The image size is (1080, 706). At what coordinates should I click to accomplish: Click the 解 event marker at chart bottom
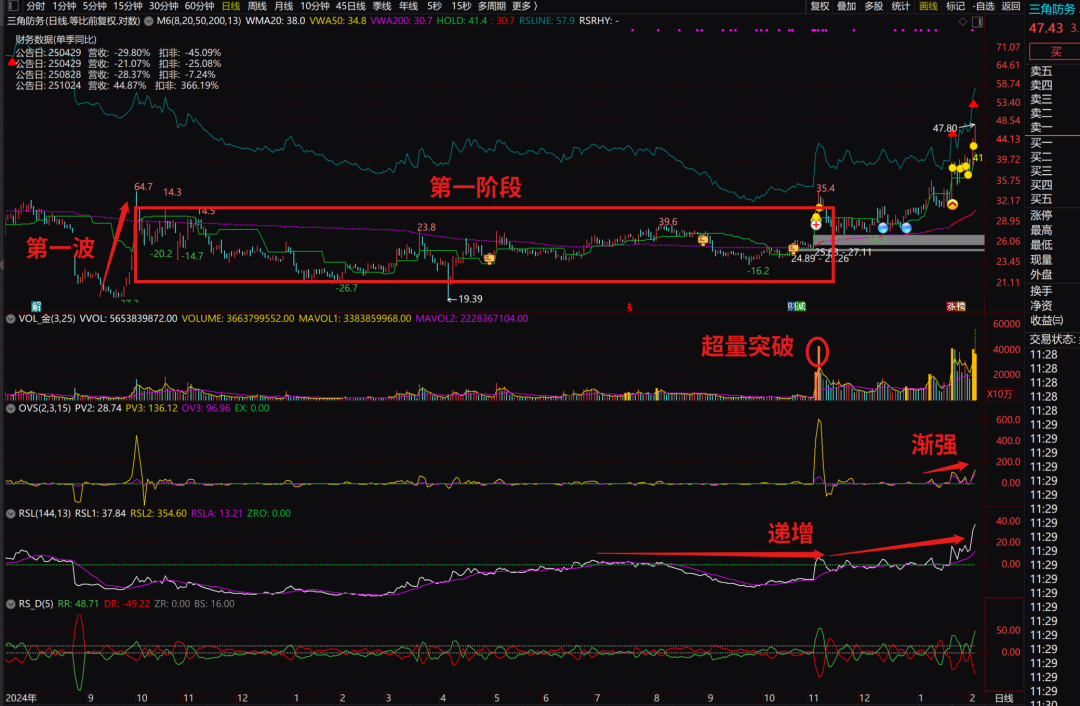pos(37,307)
